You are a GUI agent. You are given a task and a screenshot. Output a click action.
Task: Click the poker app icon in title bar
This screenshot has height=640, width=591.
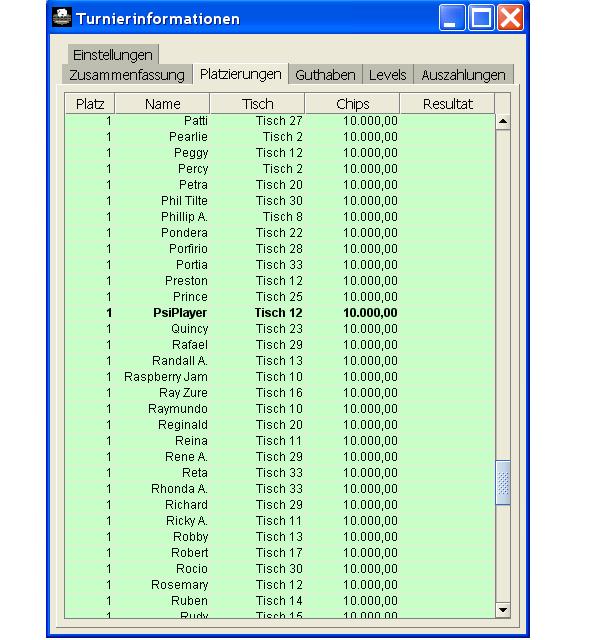(x=62, y=17)
